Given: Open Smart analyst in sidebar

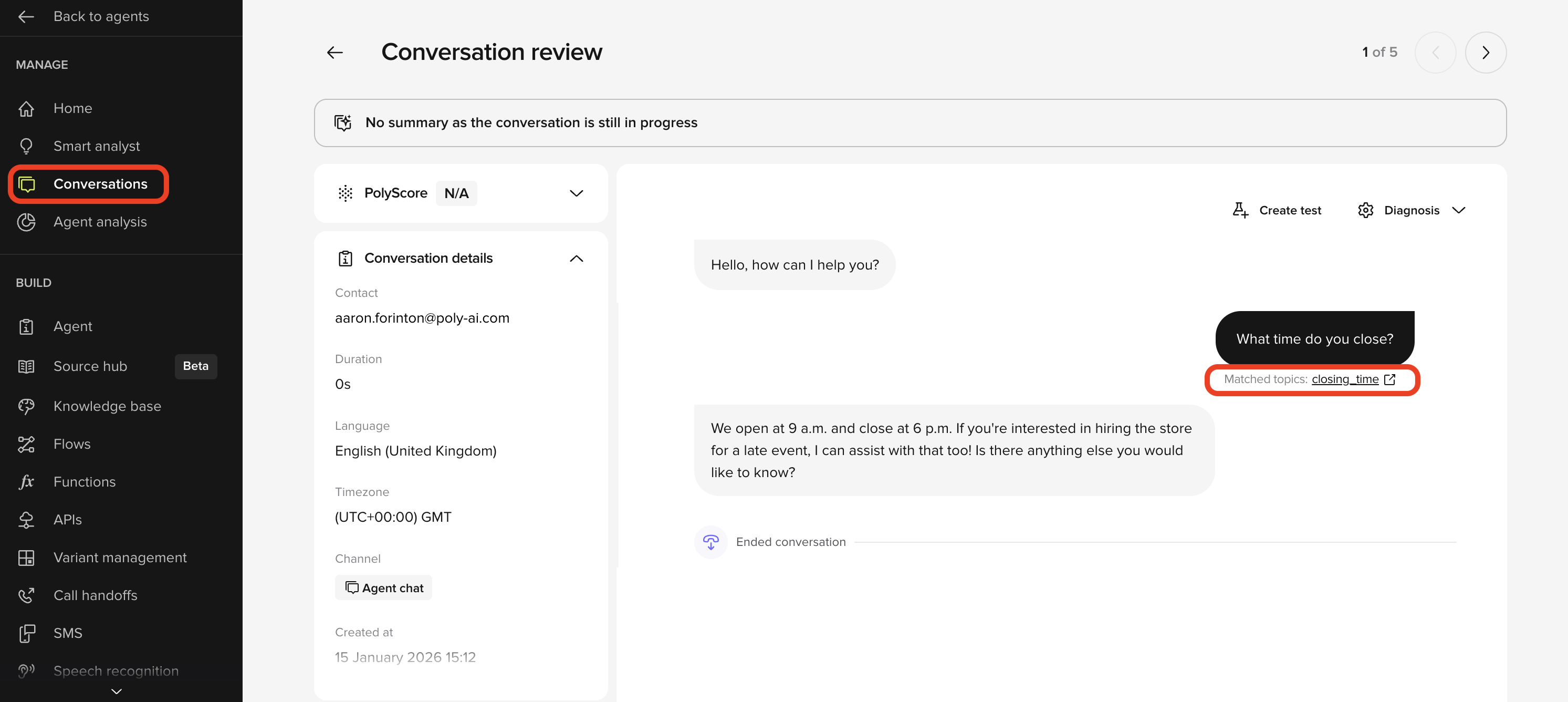Looking at the screenshot, I should pyautogui.click(x=96, y=146).
